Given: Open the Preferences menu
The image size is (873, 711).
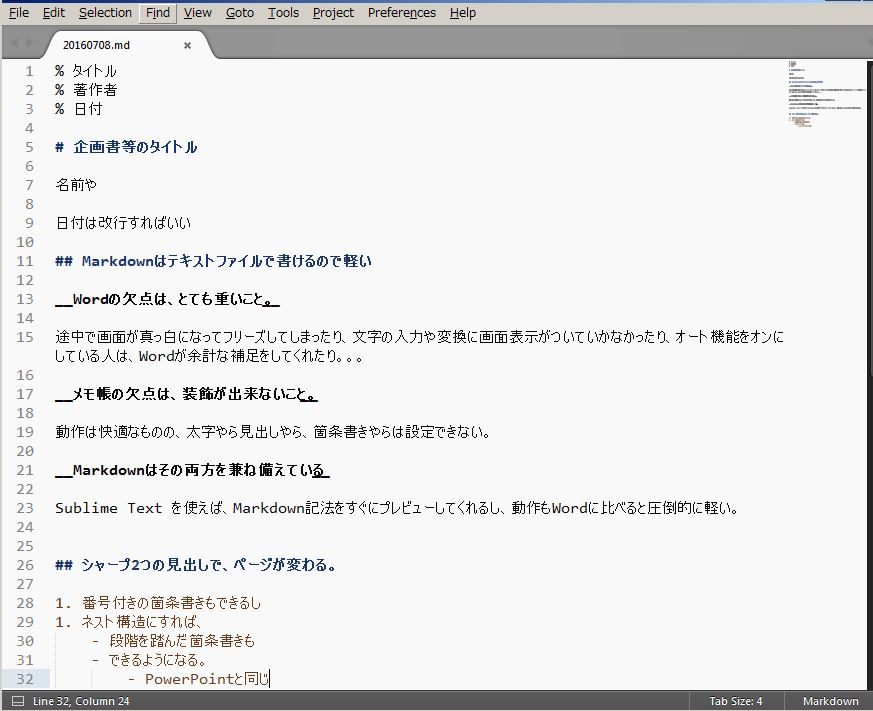Looking at the screenshot, I should 401,12.
